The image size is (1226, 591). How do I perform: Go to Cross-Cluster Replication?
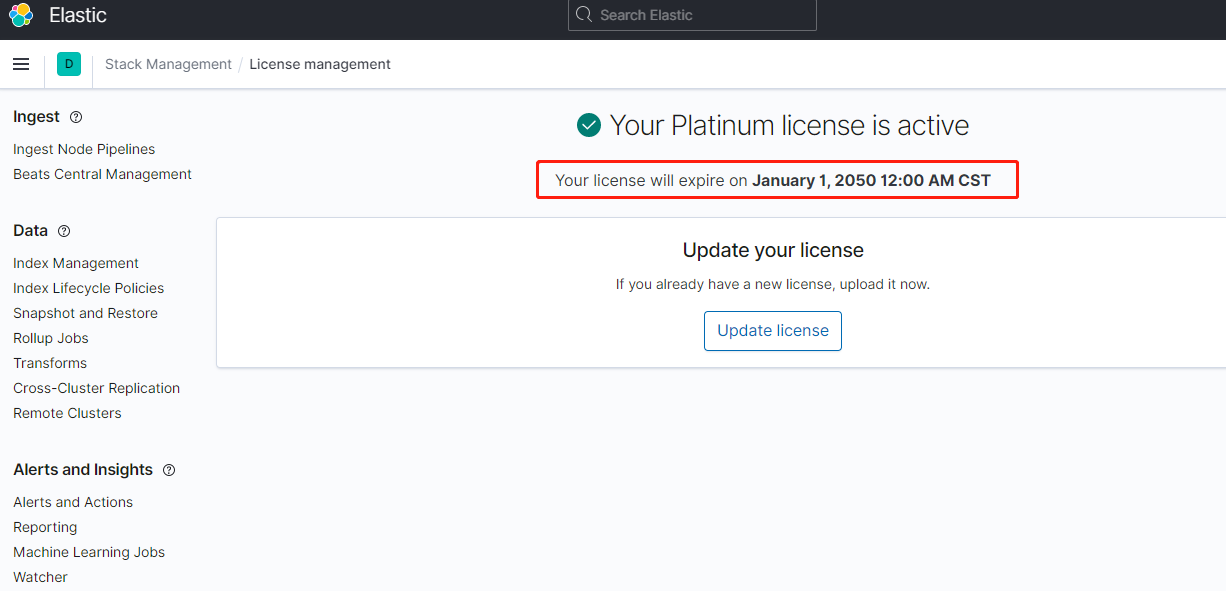click(x=96, y=388)
